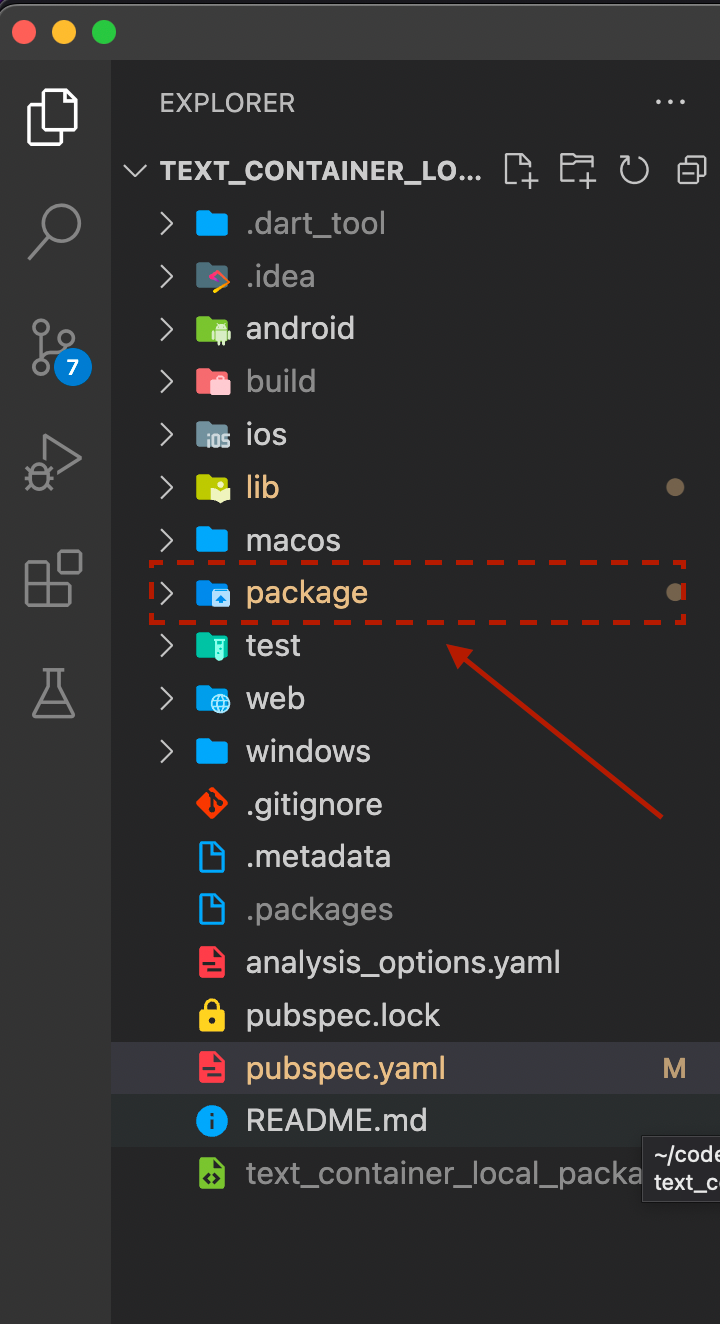Viewport: 720px width, 1324px height.
Task: Open the Explorer view in activity bar
Action: point(53,117)
